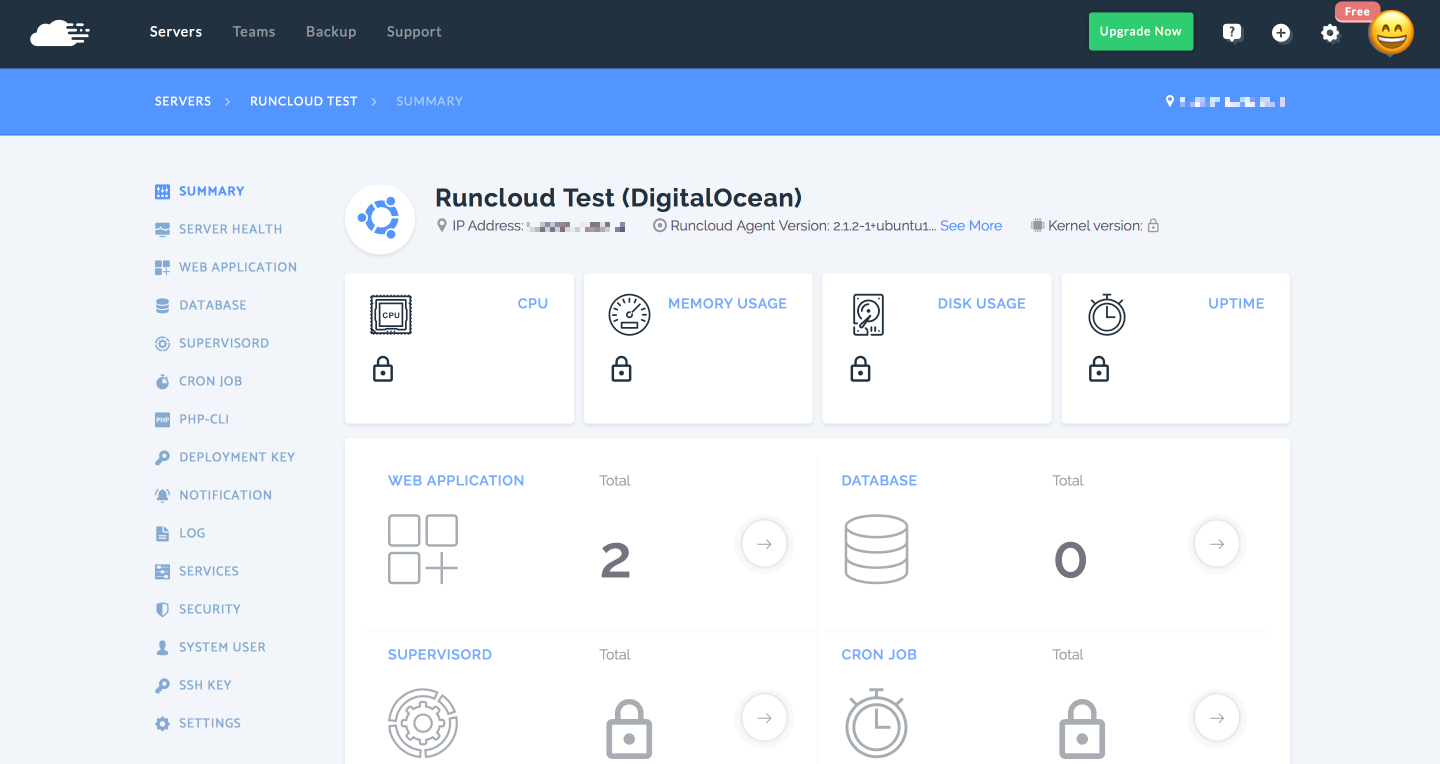Open Support in the top navigation

(x=414, y=32)
